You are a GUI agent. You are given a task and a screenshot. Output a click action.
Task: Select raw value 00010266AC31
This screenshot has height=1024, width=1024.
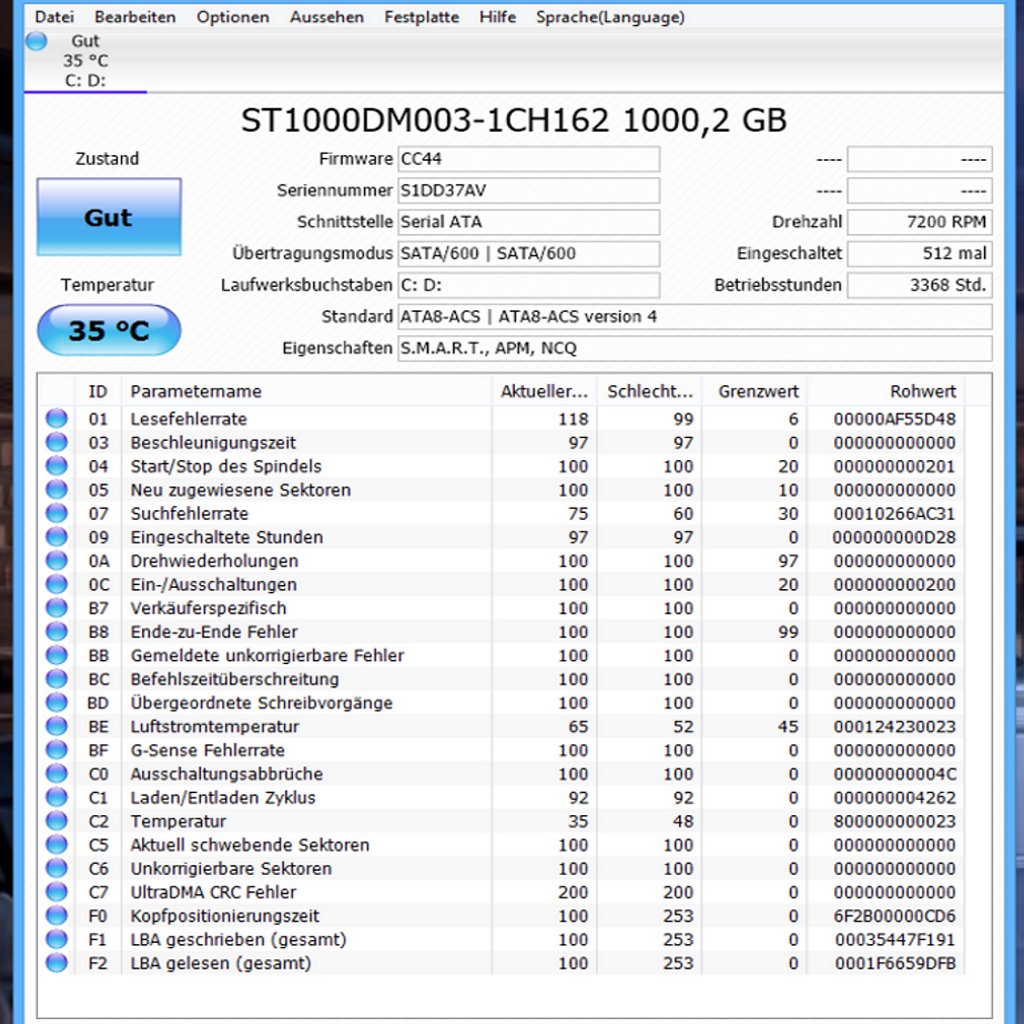pos(894,513)
